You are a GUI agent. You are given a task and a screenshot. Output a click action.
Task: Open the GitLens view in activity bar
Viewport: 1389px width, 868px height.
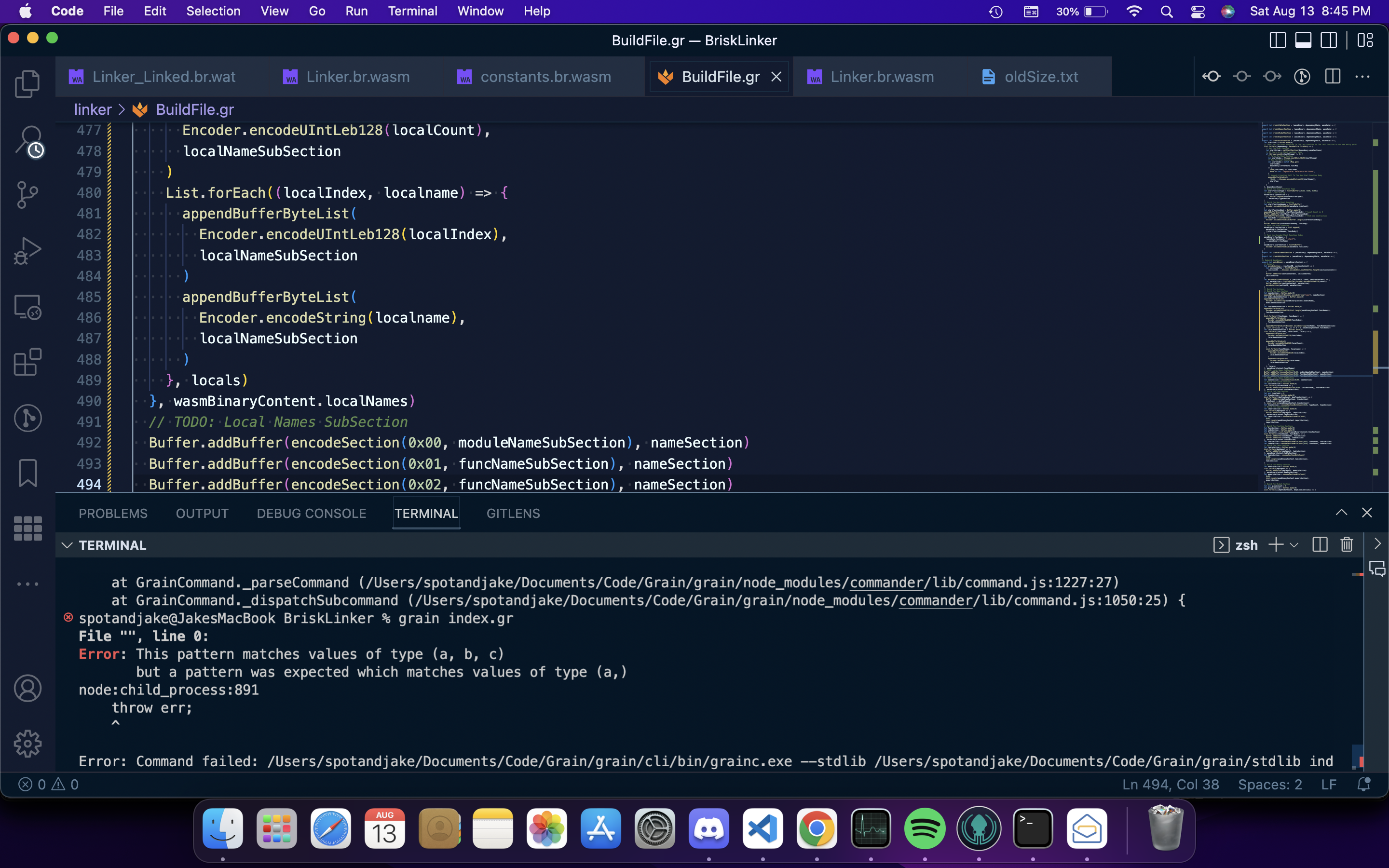pos(27,418)
